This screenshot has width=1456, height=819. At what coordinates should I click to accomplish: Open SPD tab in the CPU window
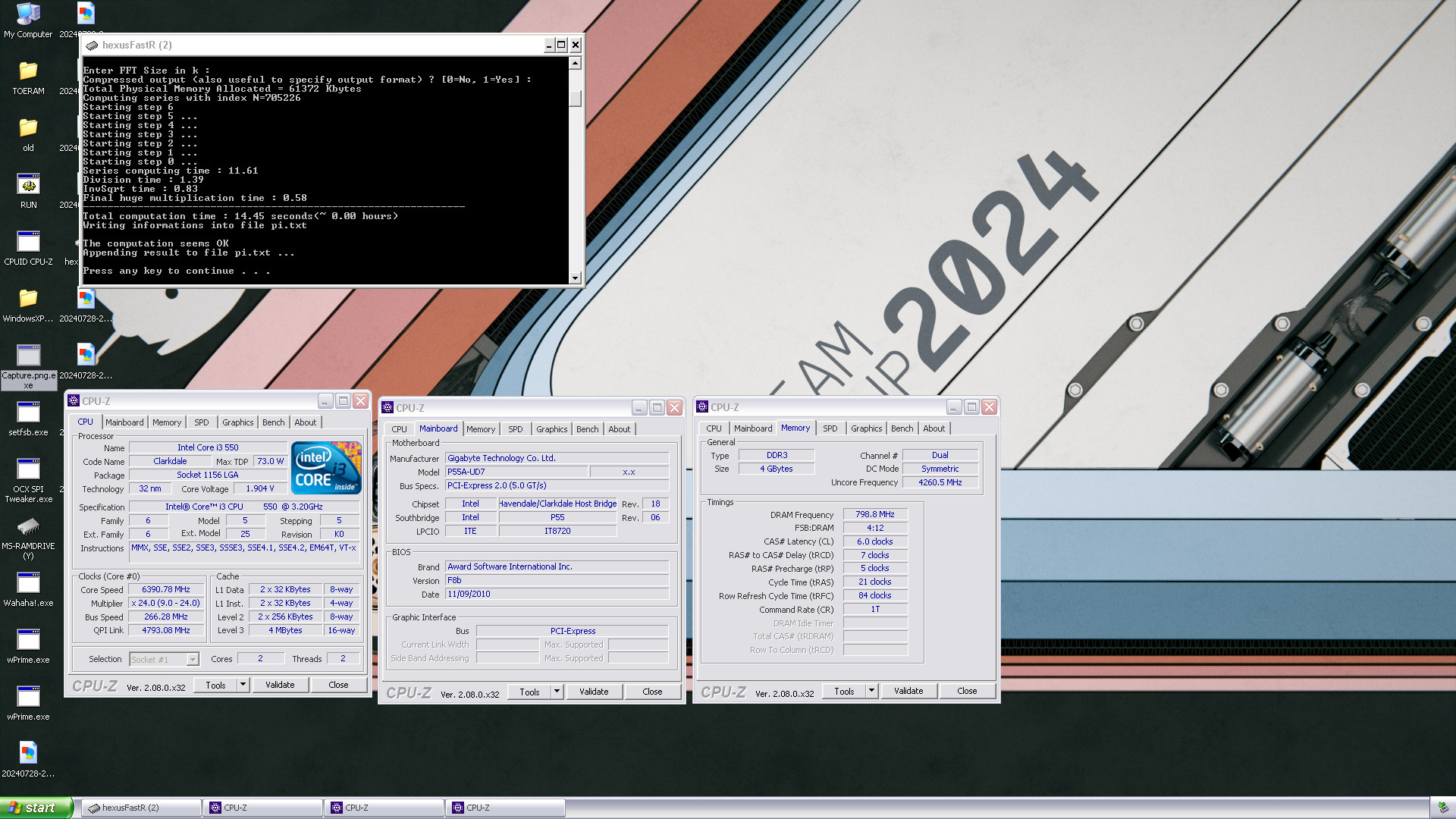(201, 422)
